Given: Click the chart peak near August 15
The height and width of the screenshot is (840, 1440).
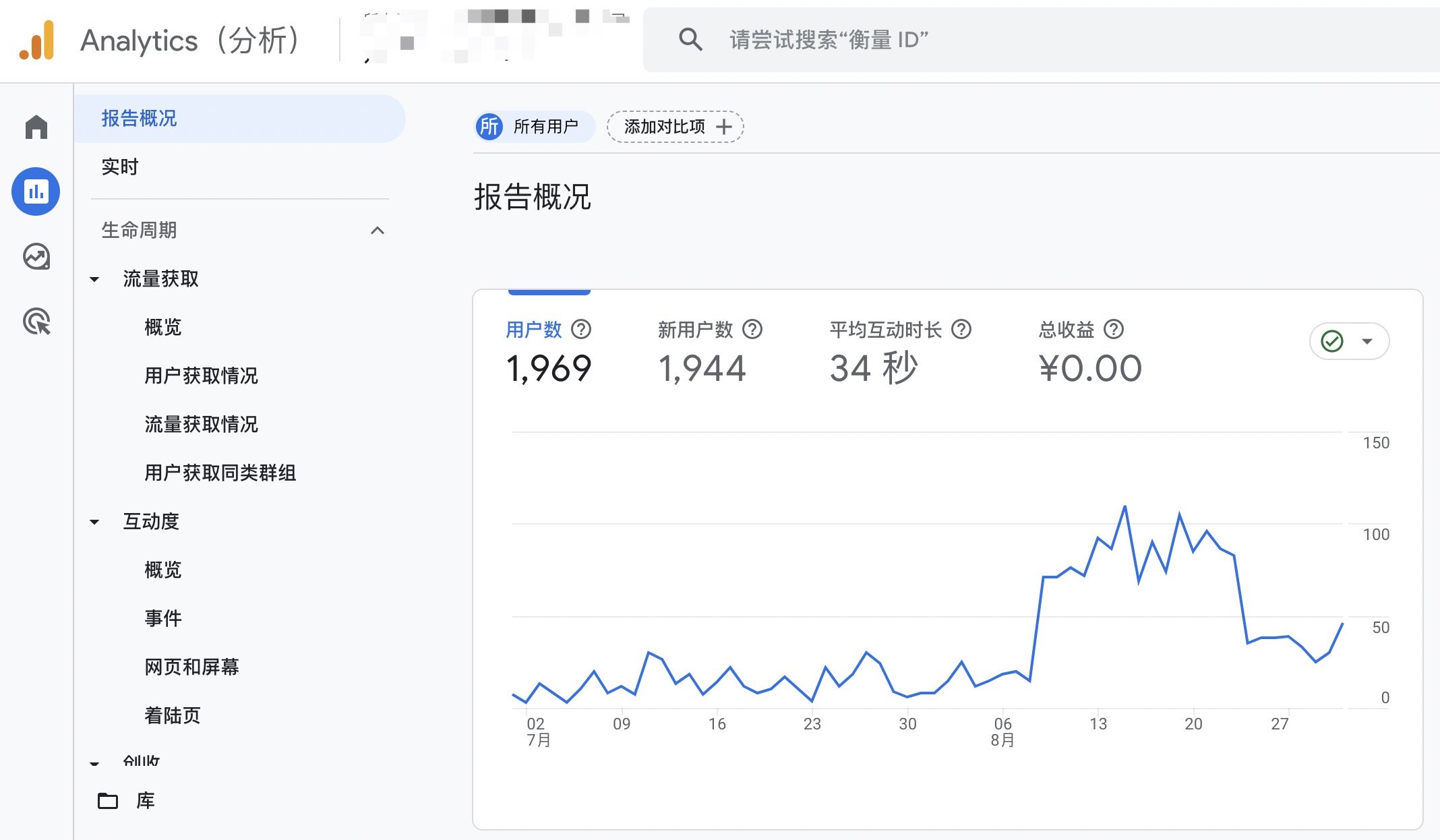Looking at the screenshot, I should (x=1124, y=506).
